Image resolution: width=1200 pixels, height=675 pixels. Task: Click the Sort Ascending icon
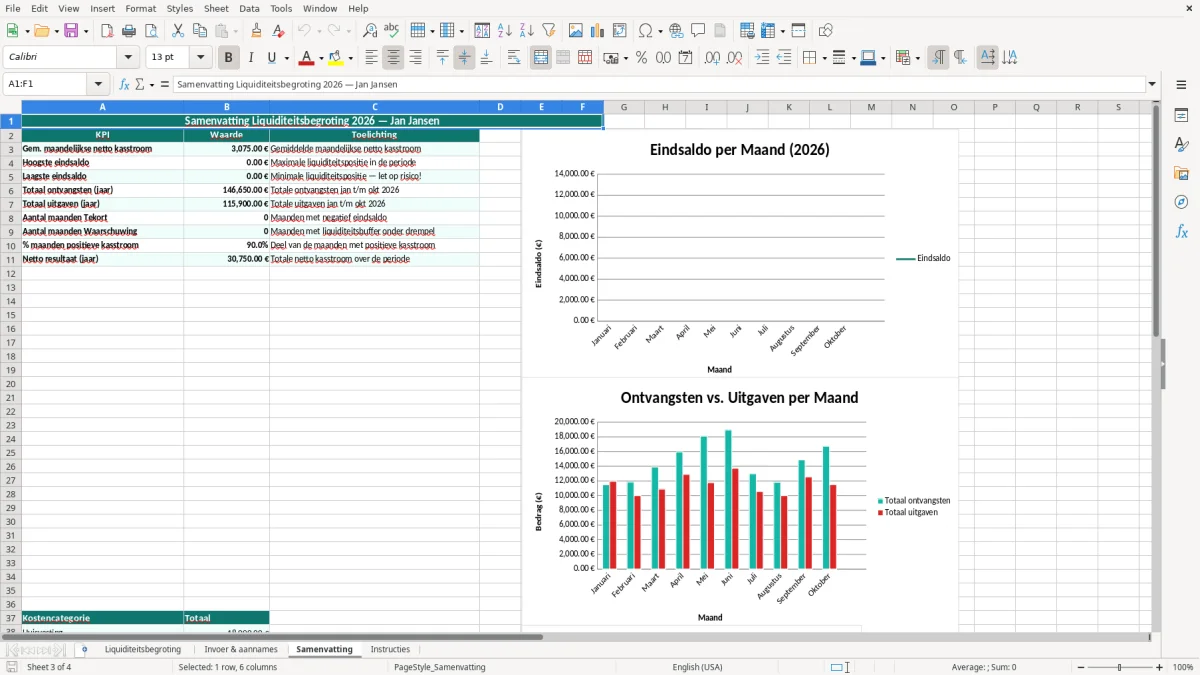(505, 31)
